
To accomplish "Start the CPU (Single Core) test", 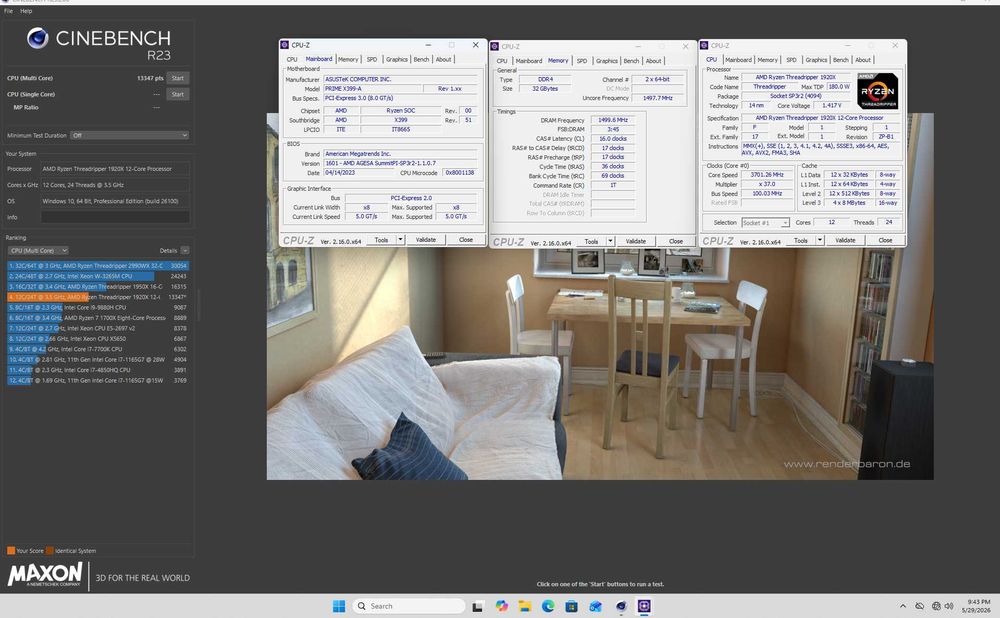I will (x=178, y=94).
